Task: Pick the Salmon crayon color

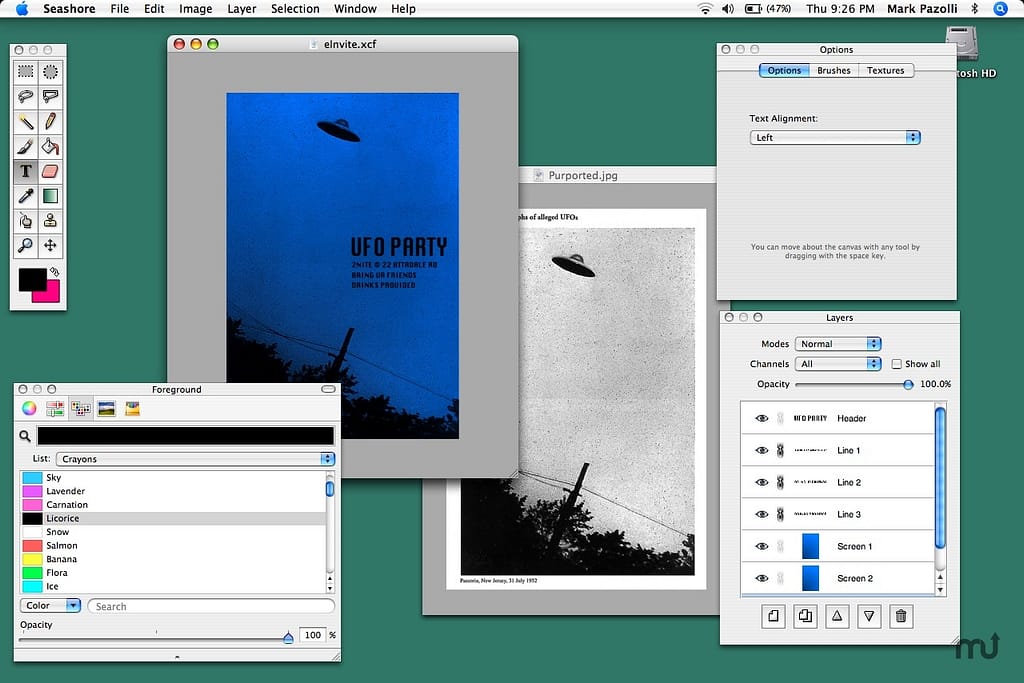Action: (62, 546)
